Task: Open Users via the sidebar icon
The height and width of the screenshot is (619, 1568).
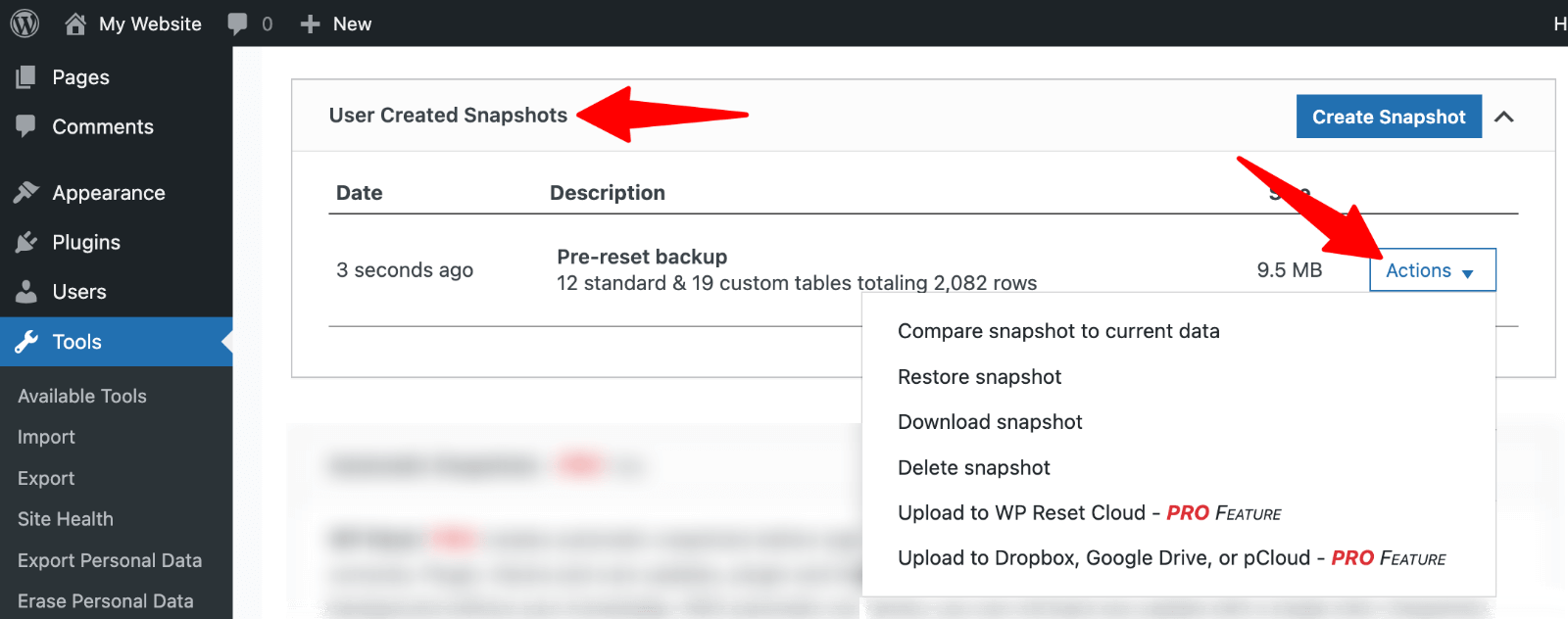Action: click(x=25, y=291)
